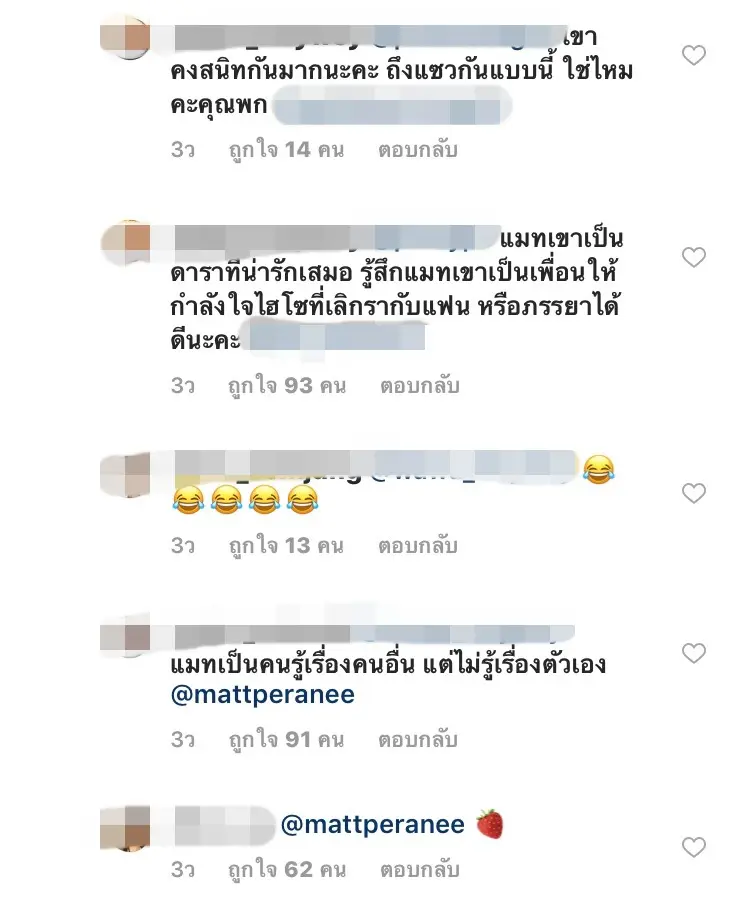
Task: Like the comment with 91 likes
Action: pyautogui.click(x=694, y=653)
